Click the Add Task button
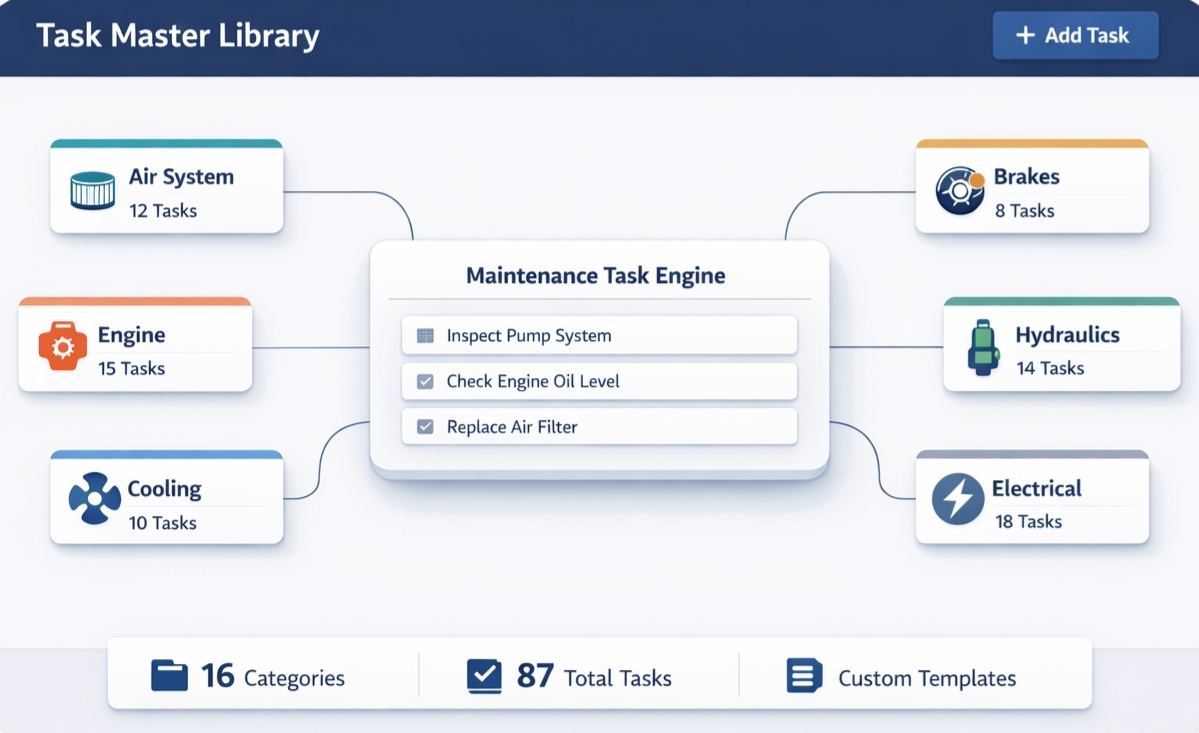The width and height of the screenshot is (1199, 733). pos(1075,35)
